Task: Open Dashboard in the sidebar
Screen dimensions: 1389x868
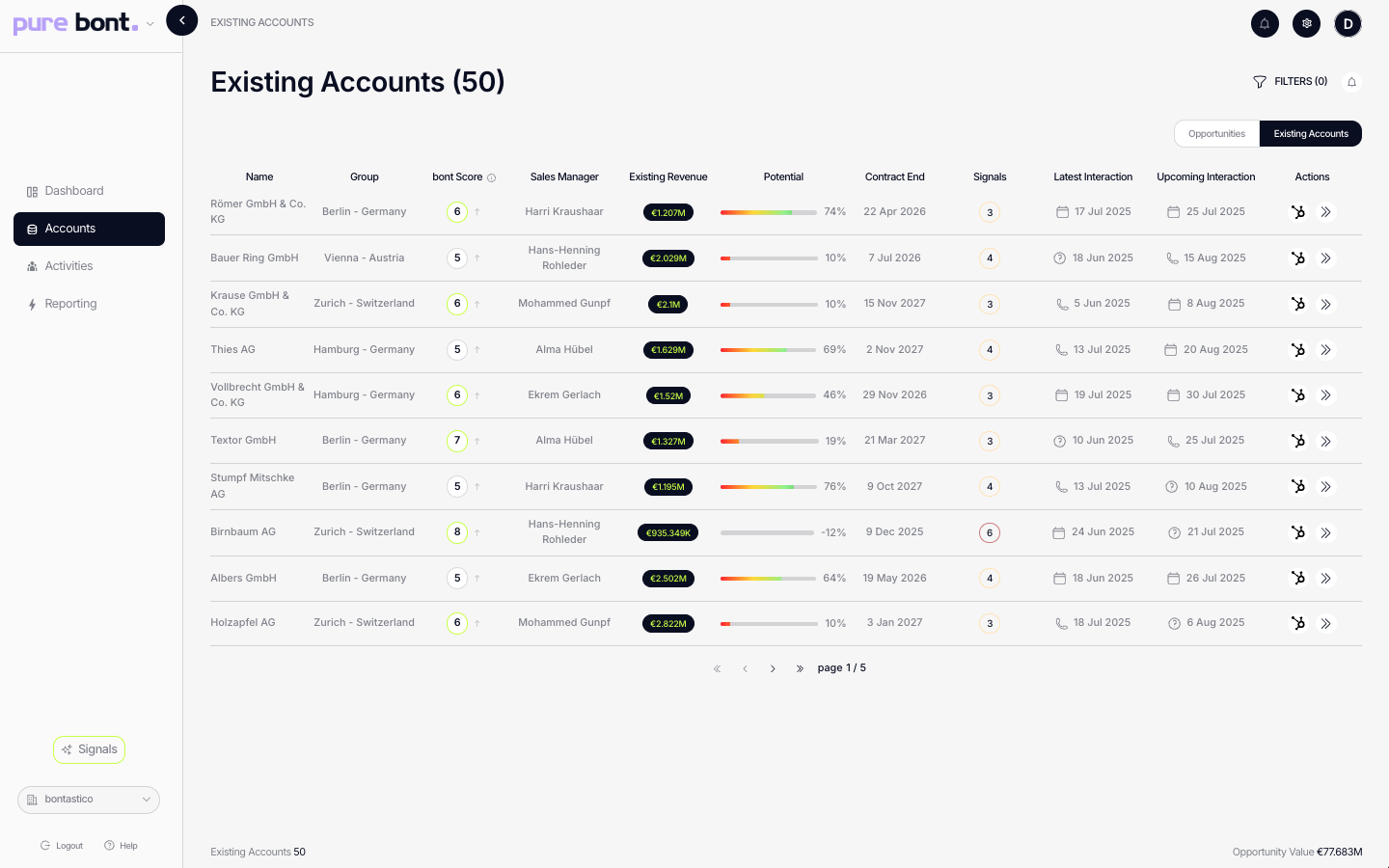Action: (x=74, y=191)
